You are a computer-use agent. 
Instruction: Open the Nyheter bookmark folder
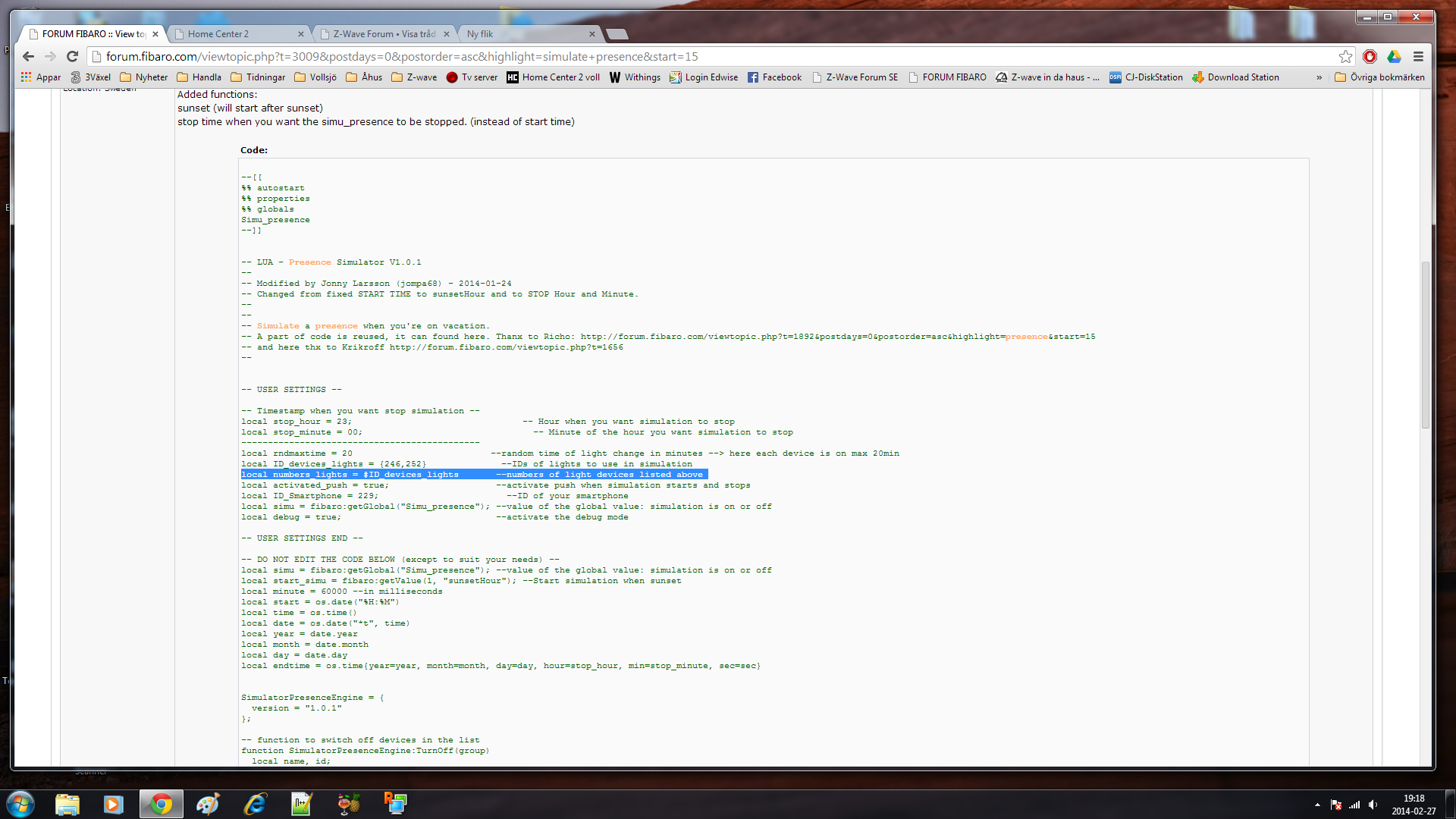pos(144,77)
